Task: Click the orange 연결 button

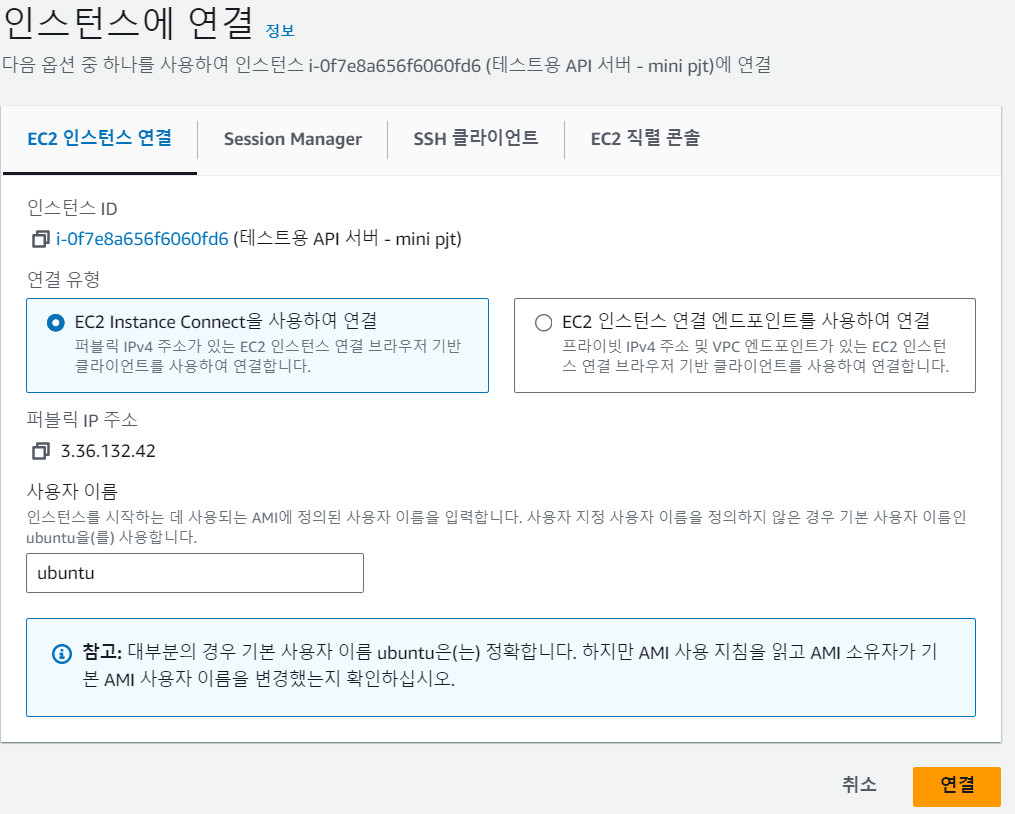Action: [957, 785]
